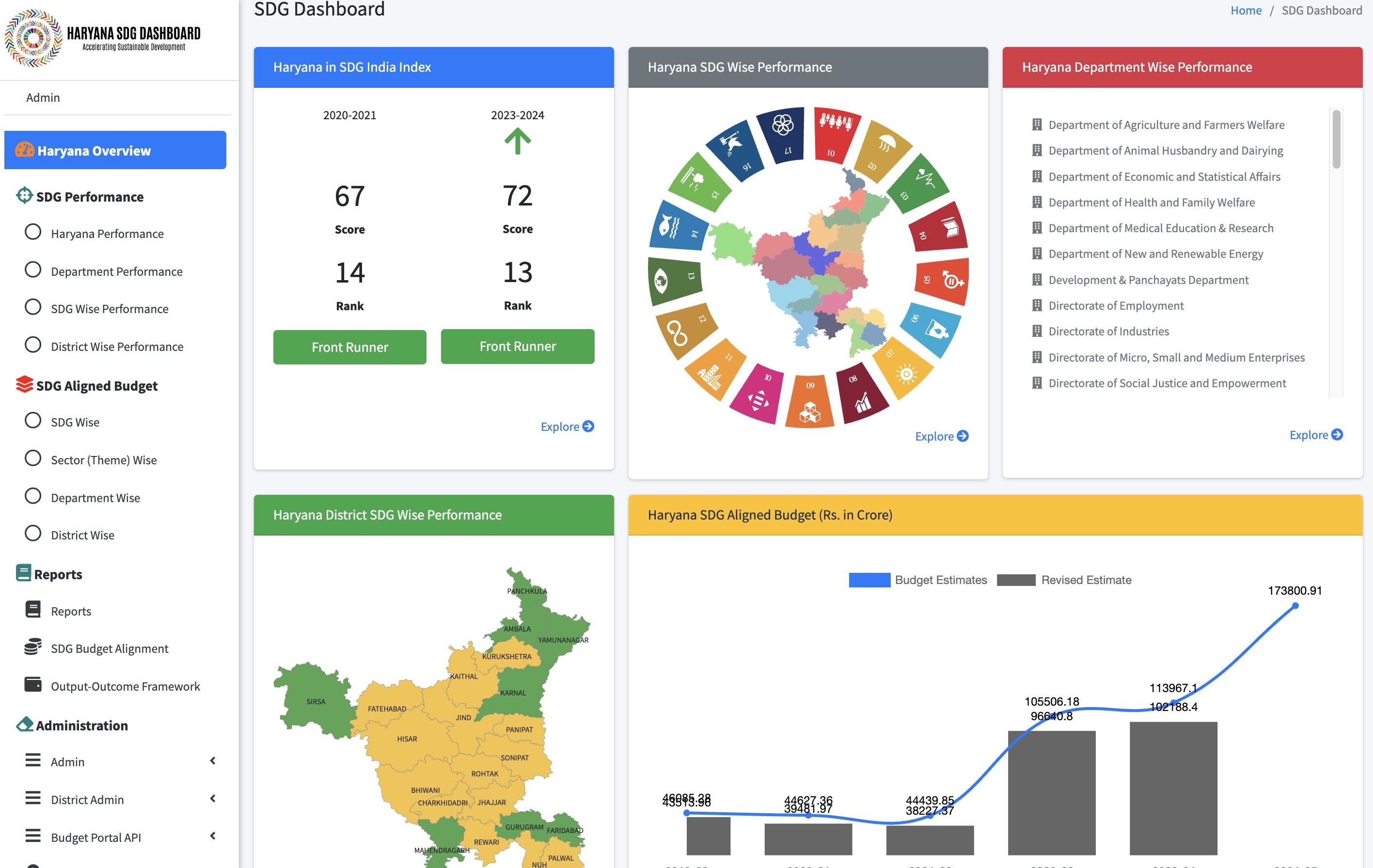
Task: Toggle the Department Performance radio button
Action: (x=33, y=270)
